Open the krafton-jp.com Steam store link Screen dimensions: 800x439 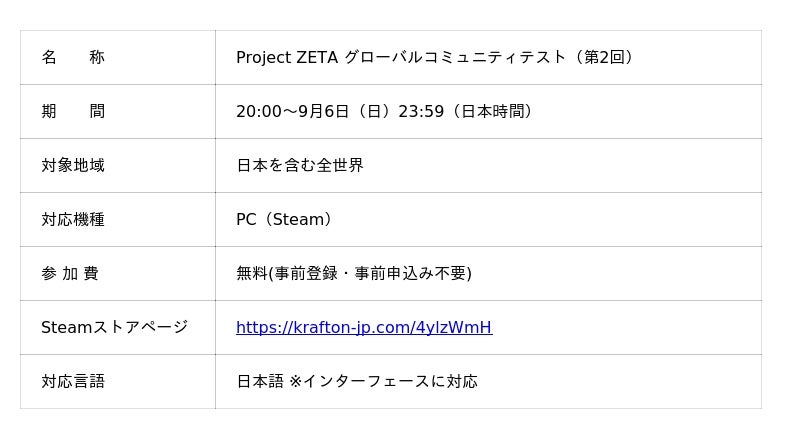click(364, 327)
